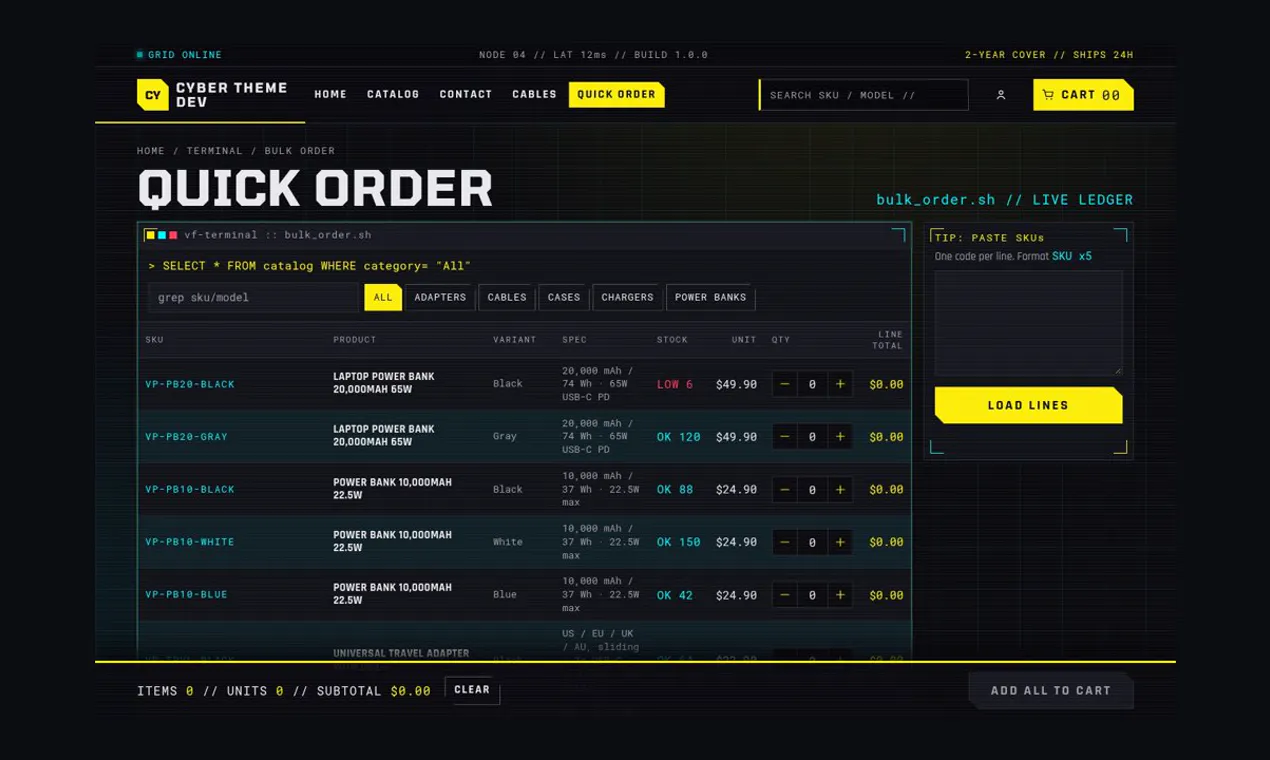Select the ALL category filter

click(383, 297)
